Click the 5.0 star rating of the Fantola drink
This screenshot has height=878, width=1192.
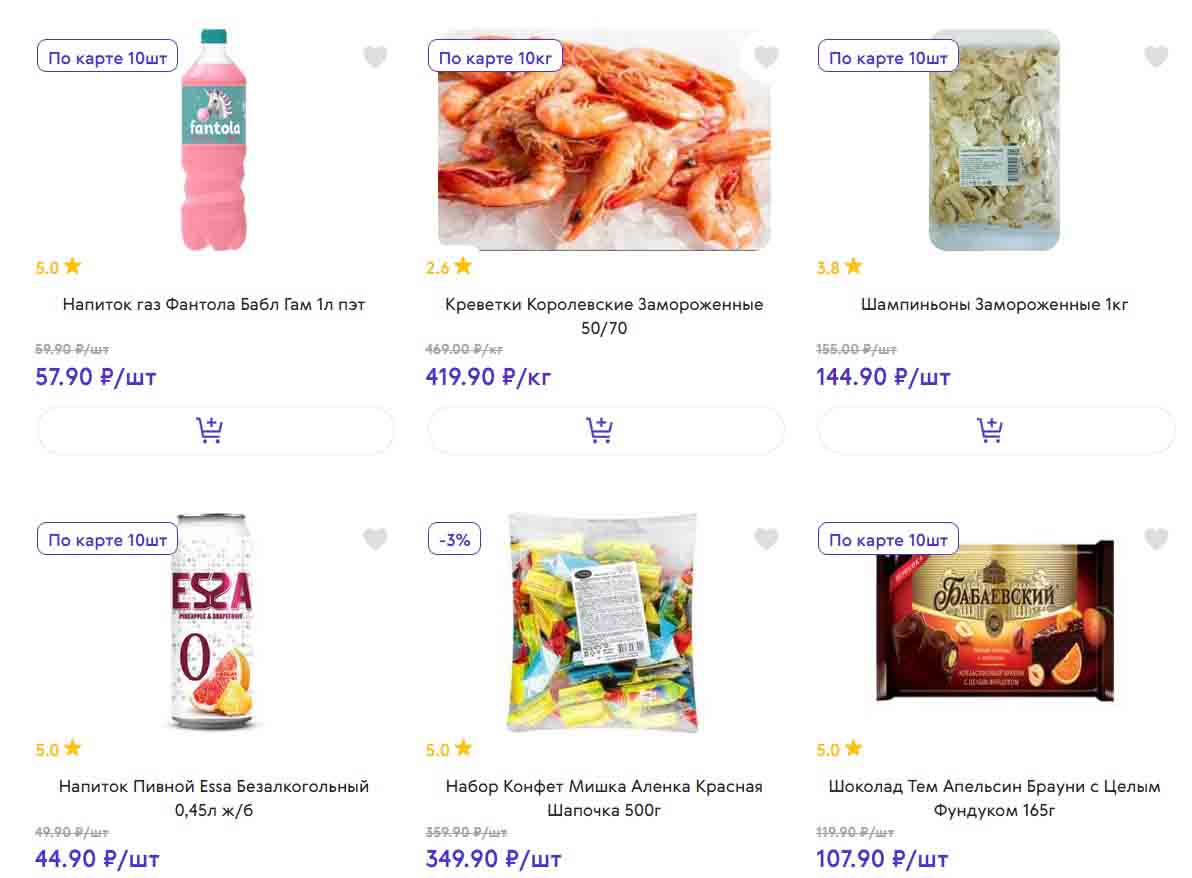tap(58, 267)
